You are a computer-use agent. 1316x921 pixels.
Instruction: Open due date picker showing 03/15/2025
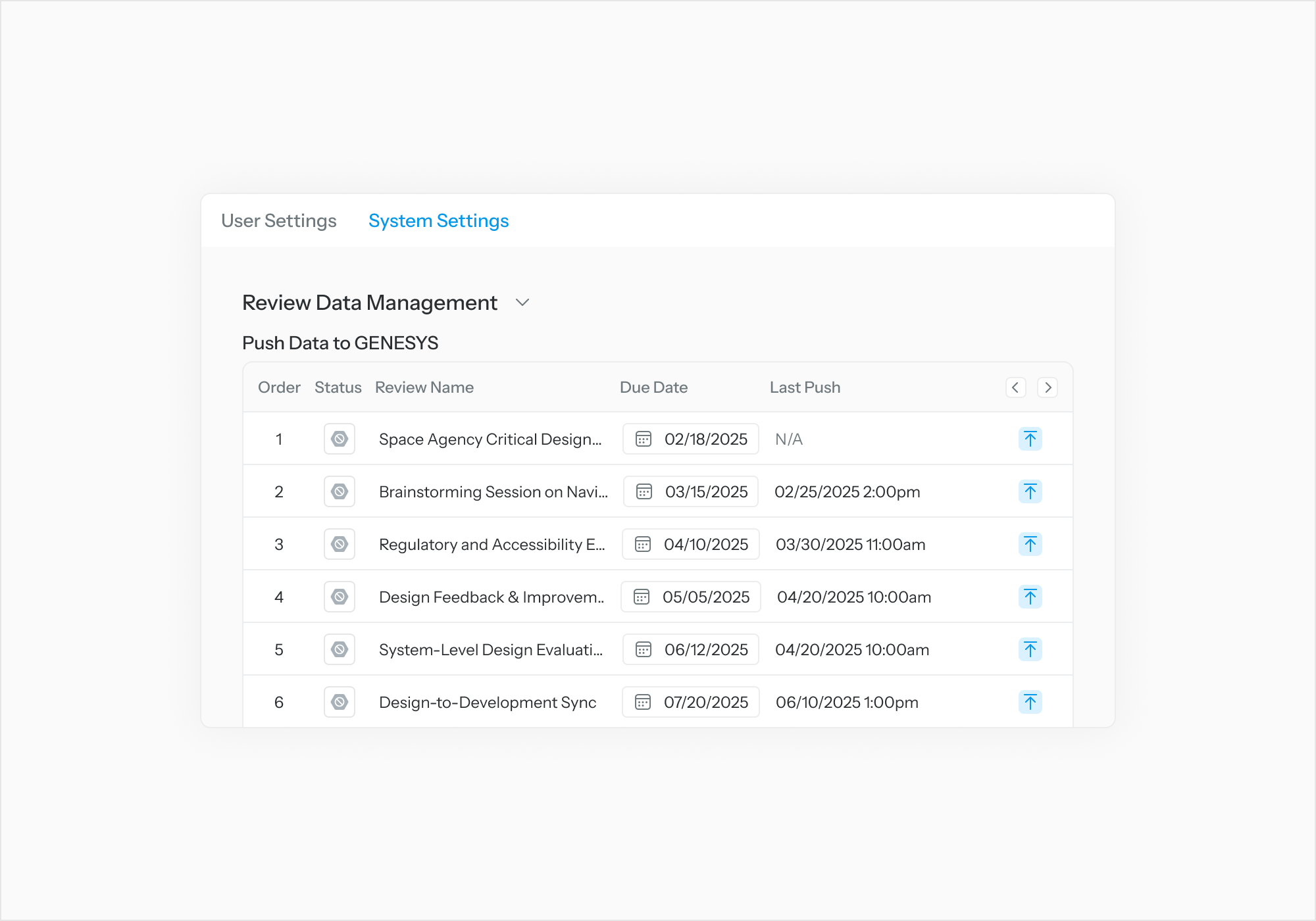691,491
